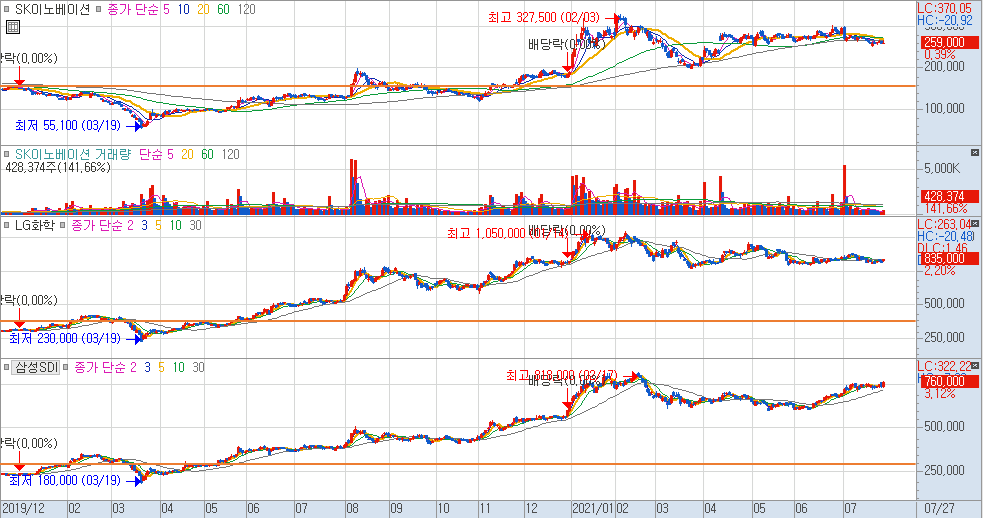Image resolution: width=983 pixels, height=518 pixels.
Task: Select the 3-day average in 삼성SDI panel
Action: point(147,367)
